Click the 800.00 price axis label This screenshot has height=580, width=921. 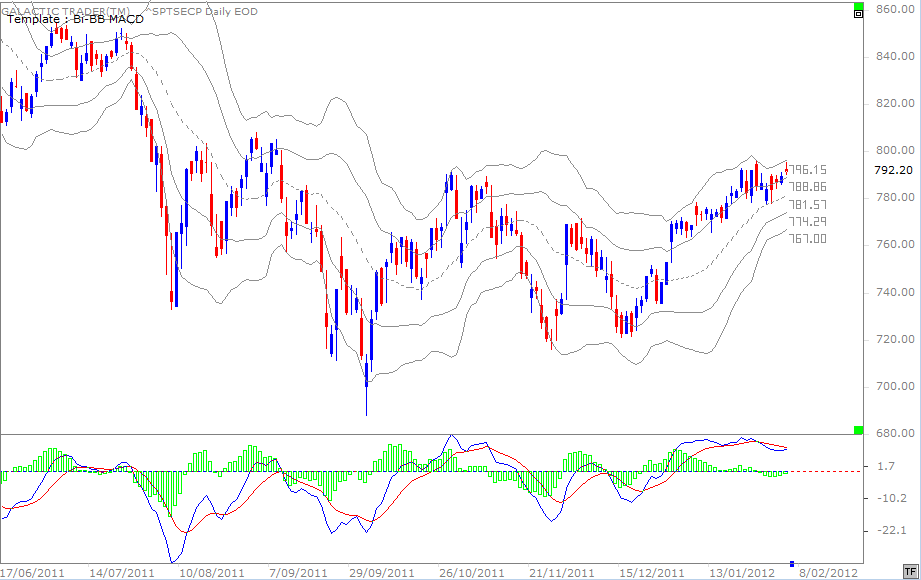(x=895, y=150)
